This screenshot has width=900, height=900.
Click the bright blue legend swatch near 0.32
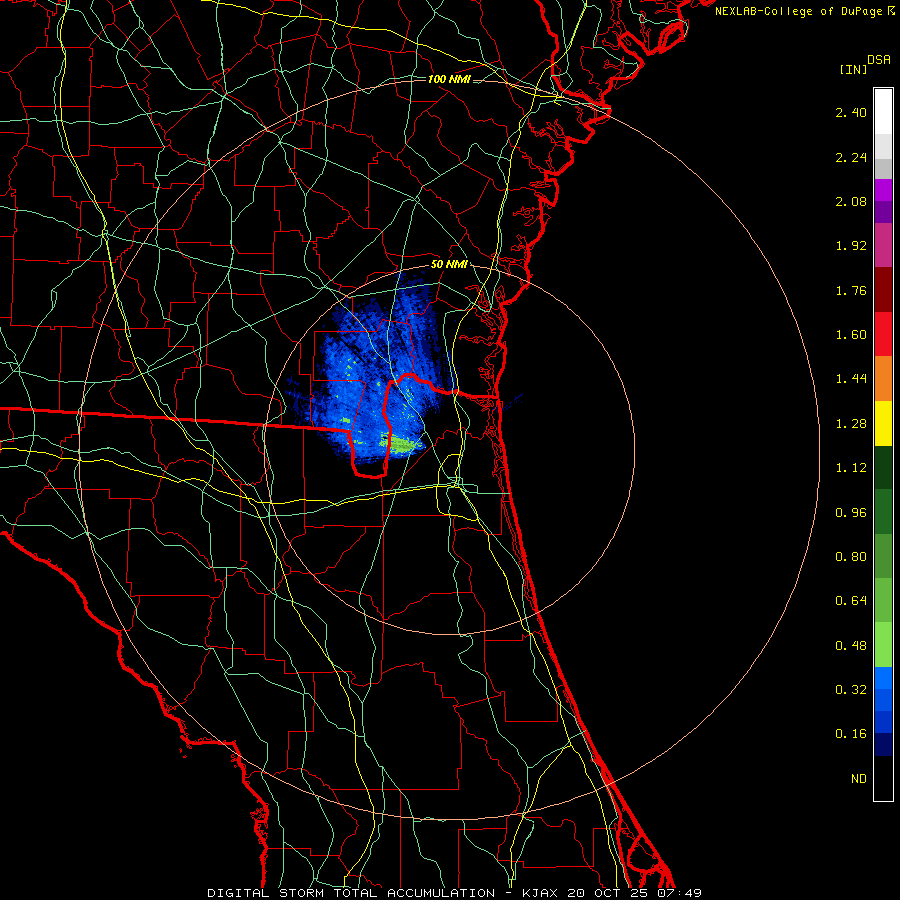pos(883,678)
